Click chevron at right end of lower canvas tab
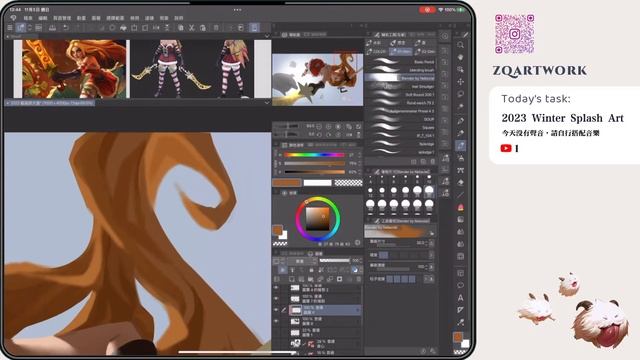 pos(267,103)
